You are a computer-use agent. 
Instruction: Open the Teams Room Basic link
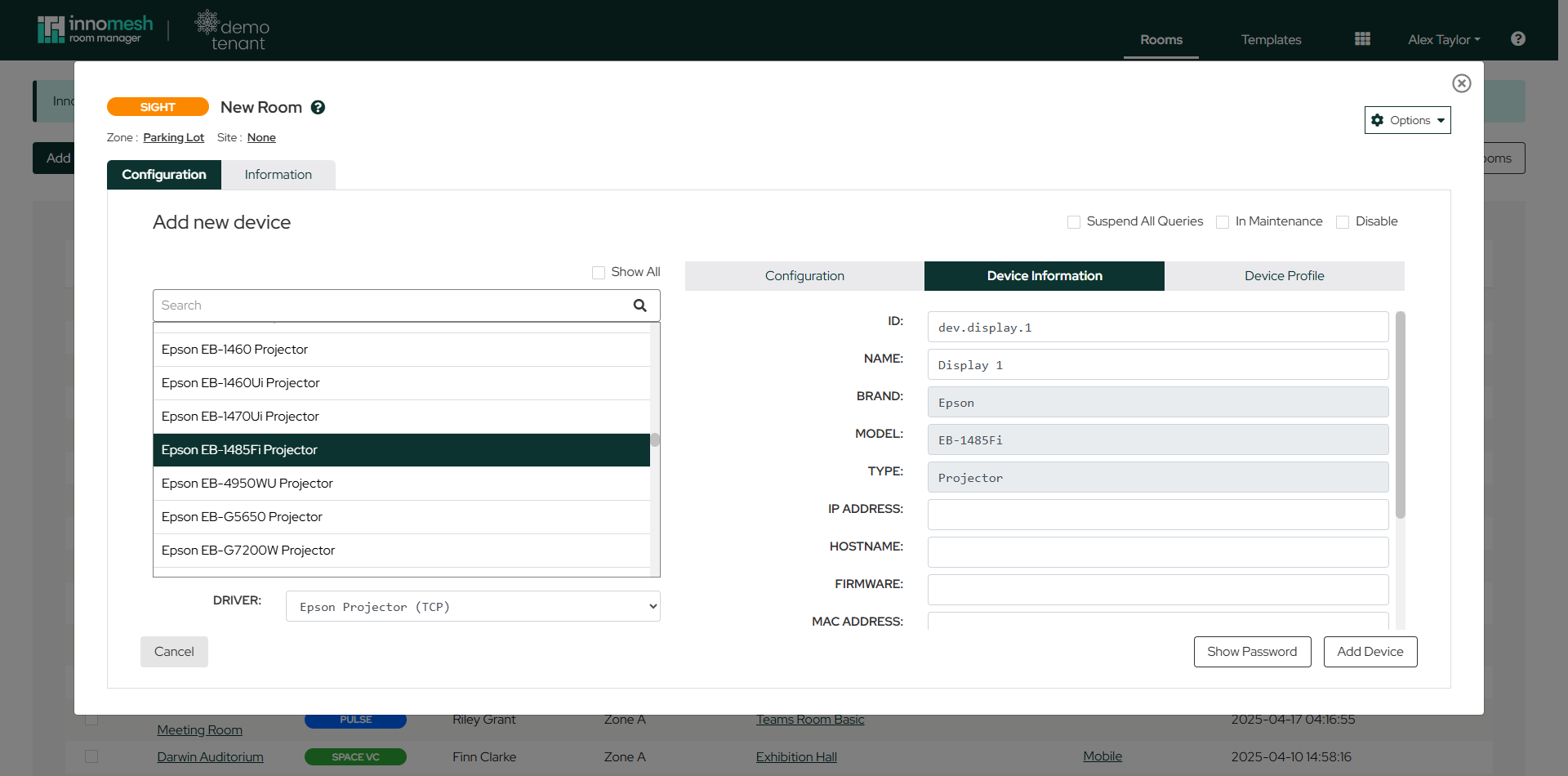point(810,720)
